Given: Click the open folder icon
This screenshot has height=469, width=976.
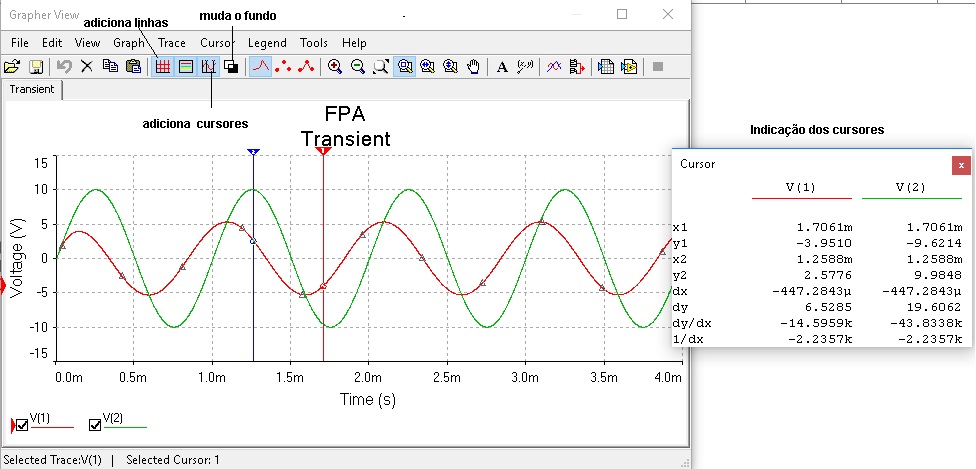Looking at the screenshot, I should pyautogui.click(x=12, y=67).
